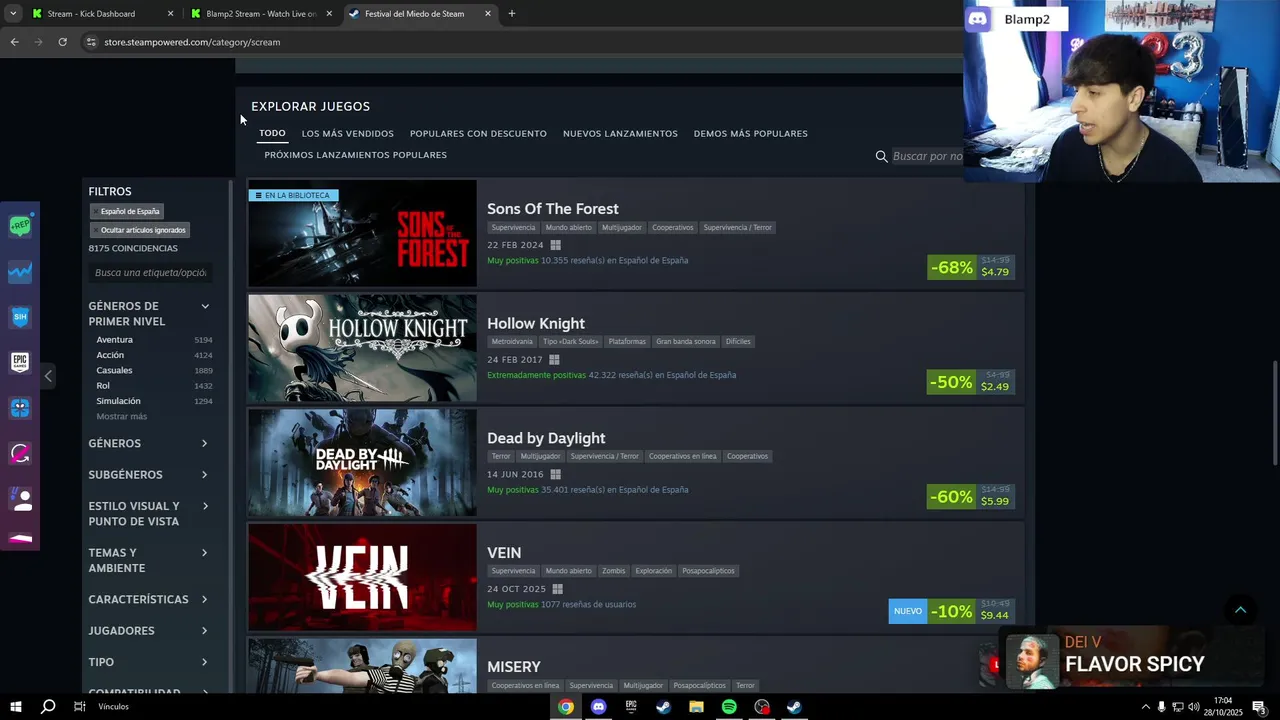Open the pink circular arrow sidebar icon

pyautogui.click(x=20, y=453)
